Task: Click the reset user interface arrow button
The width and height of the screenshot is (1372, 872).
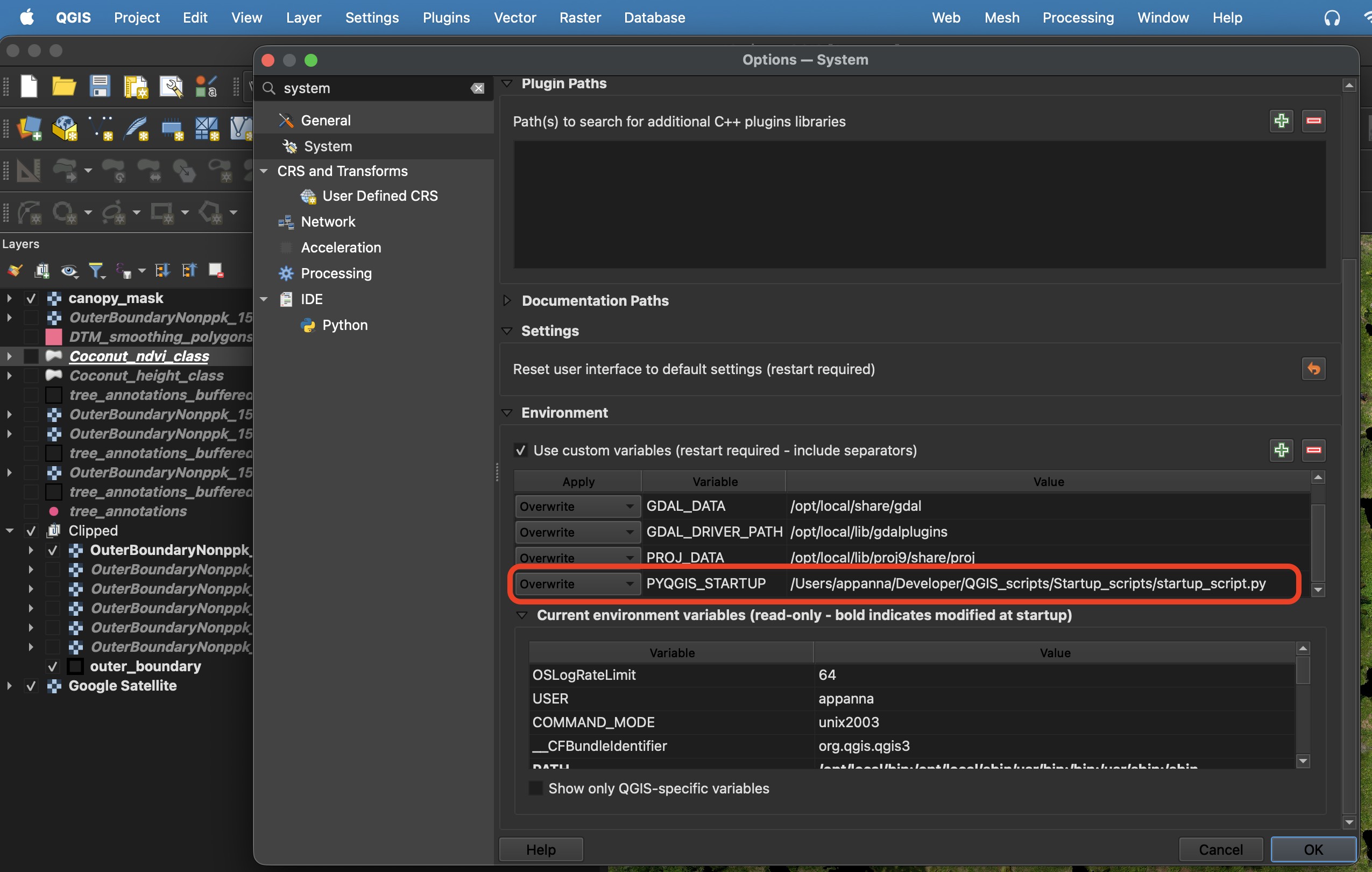Action: point(1313,369)
